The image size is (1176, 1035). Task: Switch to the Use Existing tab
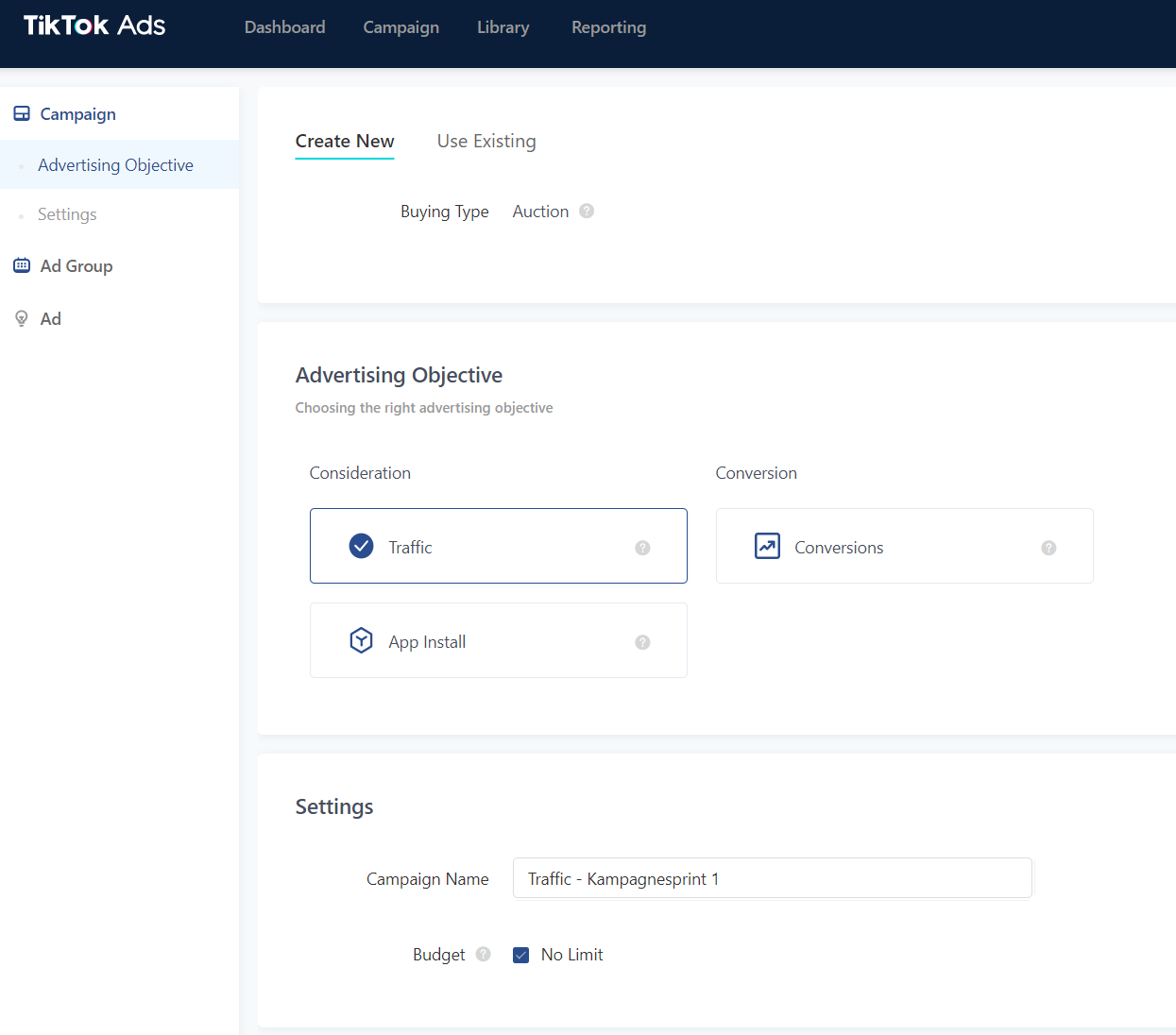point(486,142)
